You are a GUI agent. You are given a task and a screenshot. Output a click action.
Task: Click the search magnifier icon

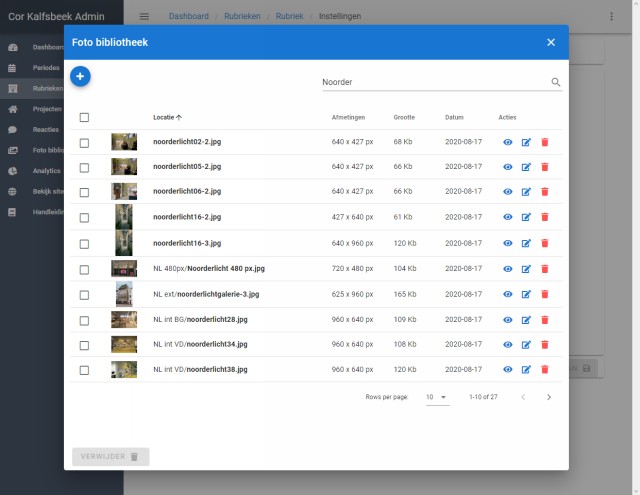(x=556, y=82)
